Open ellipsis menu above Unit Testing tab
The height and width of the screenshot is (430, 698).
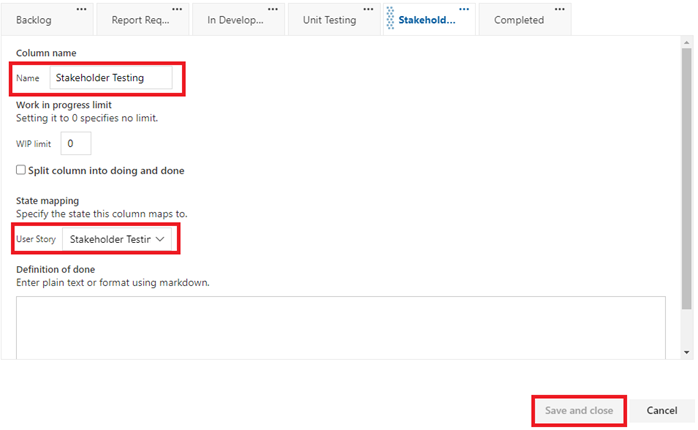coord(368,8)
